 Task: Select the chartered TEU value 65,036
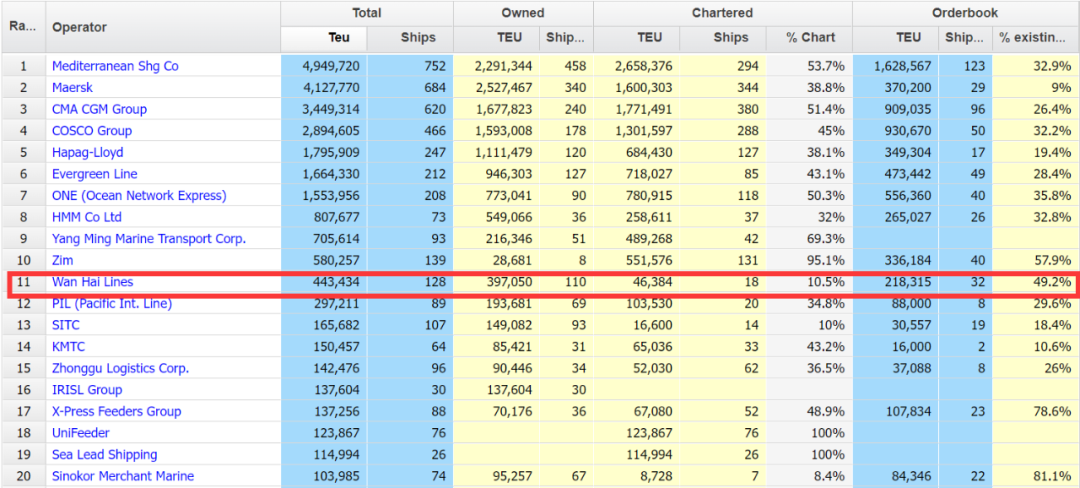click(652, 346)
